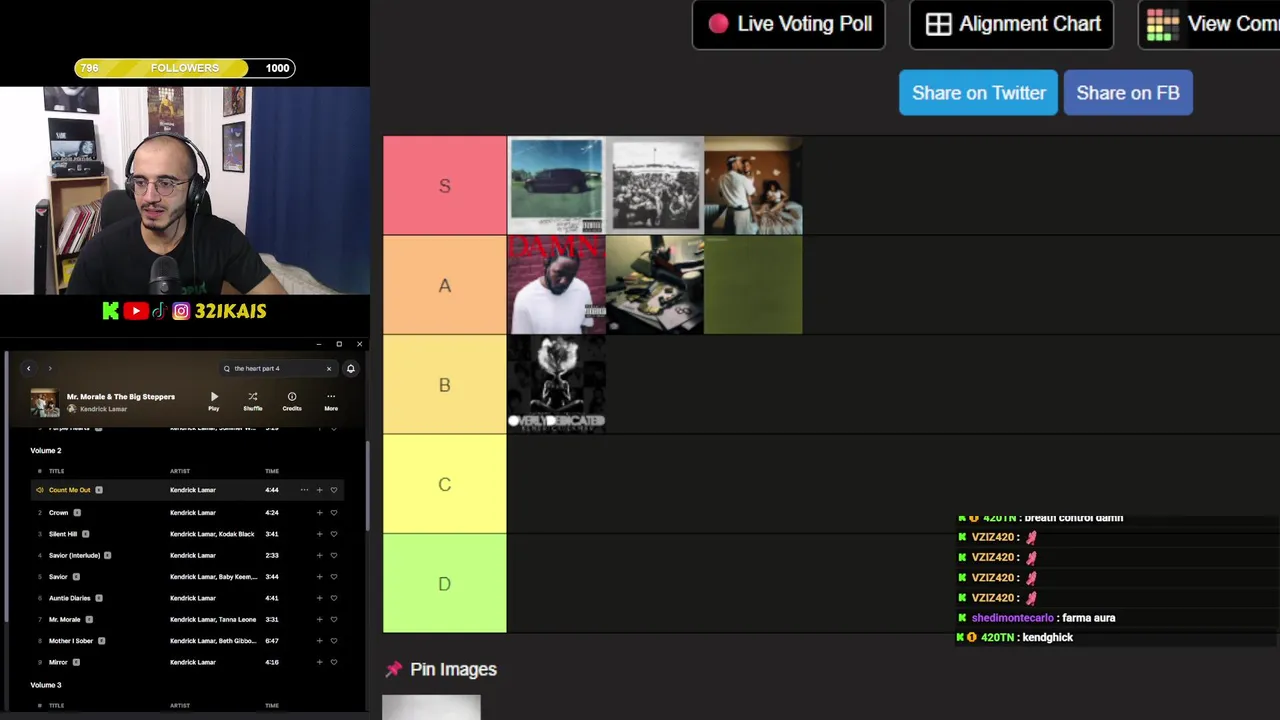Heart the track Mother I Sober
Viewport: 1280px width, 720px height.
tap(334, 641)
